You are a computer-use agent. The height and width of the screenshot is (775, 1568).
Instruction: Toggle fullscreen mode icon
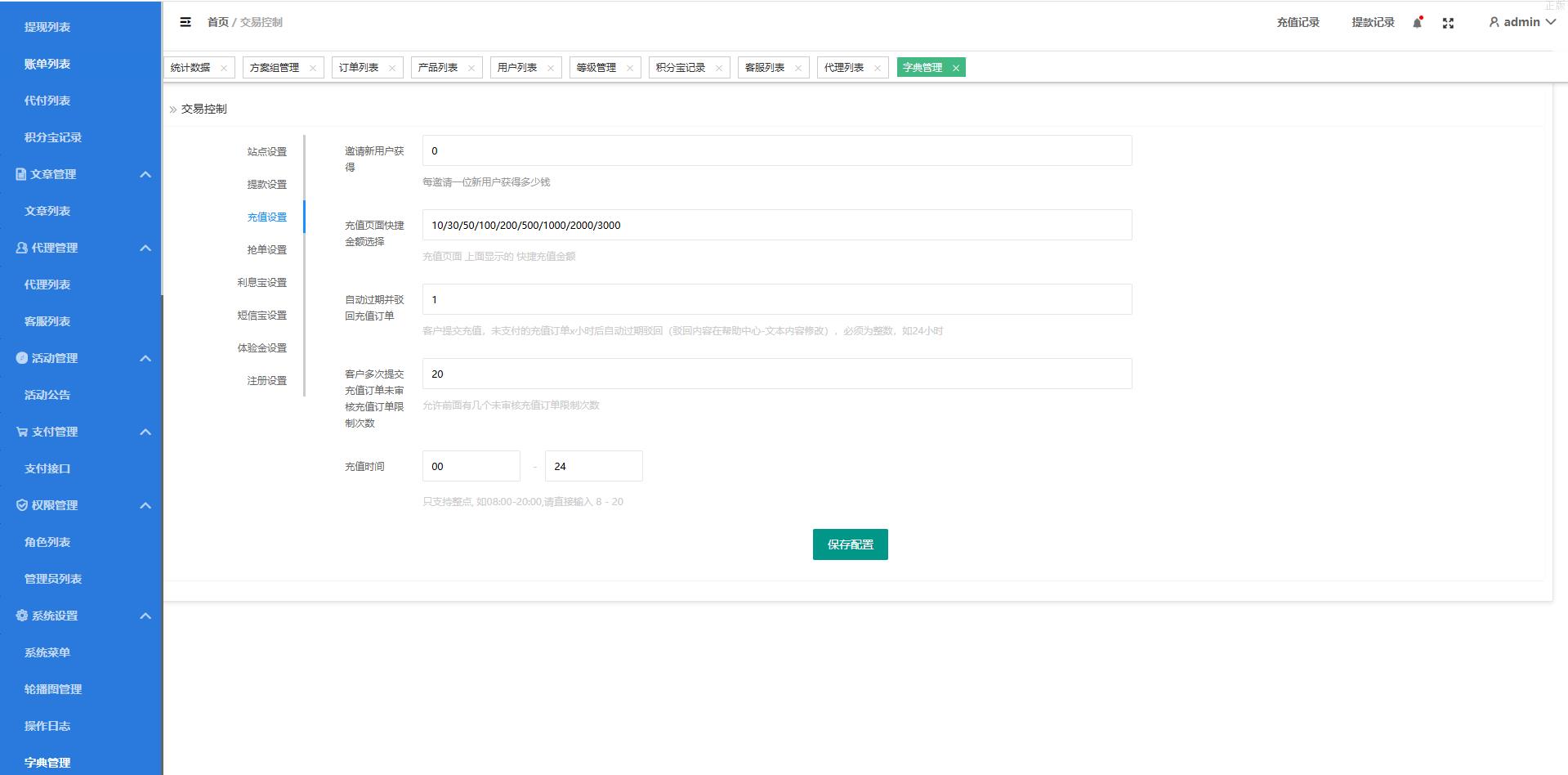click(x=1448, y=23)
